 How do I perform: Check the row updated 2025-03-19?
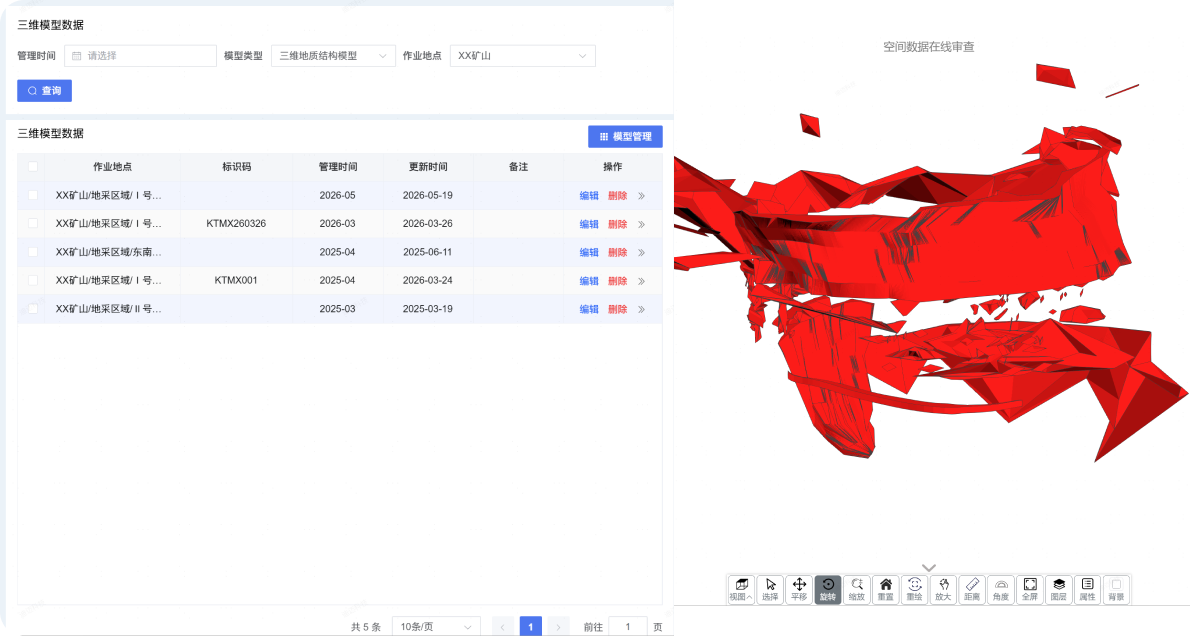pos(33,309)
